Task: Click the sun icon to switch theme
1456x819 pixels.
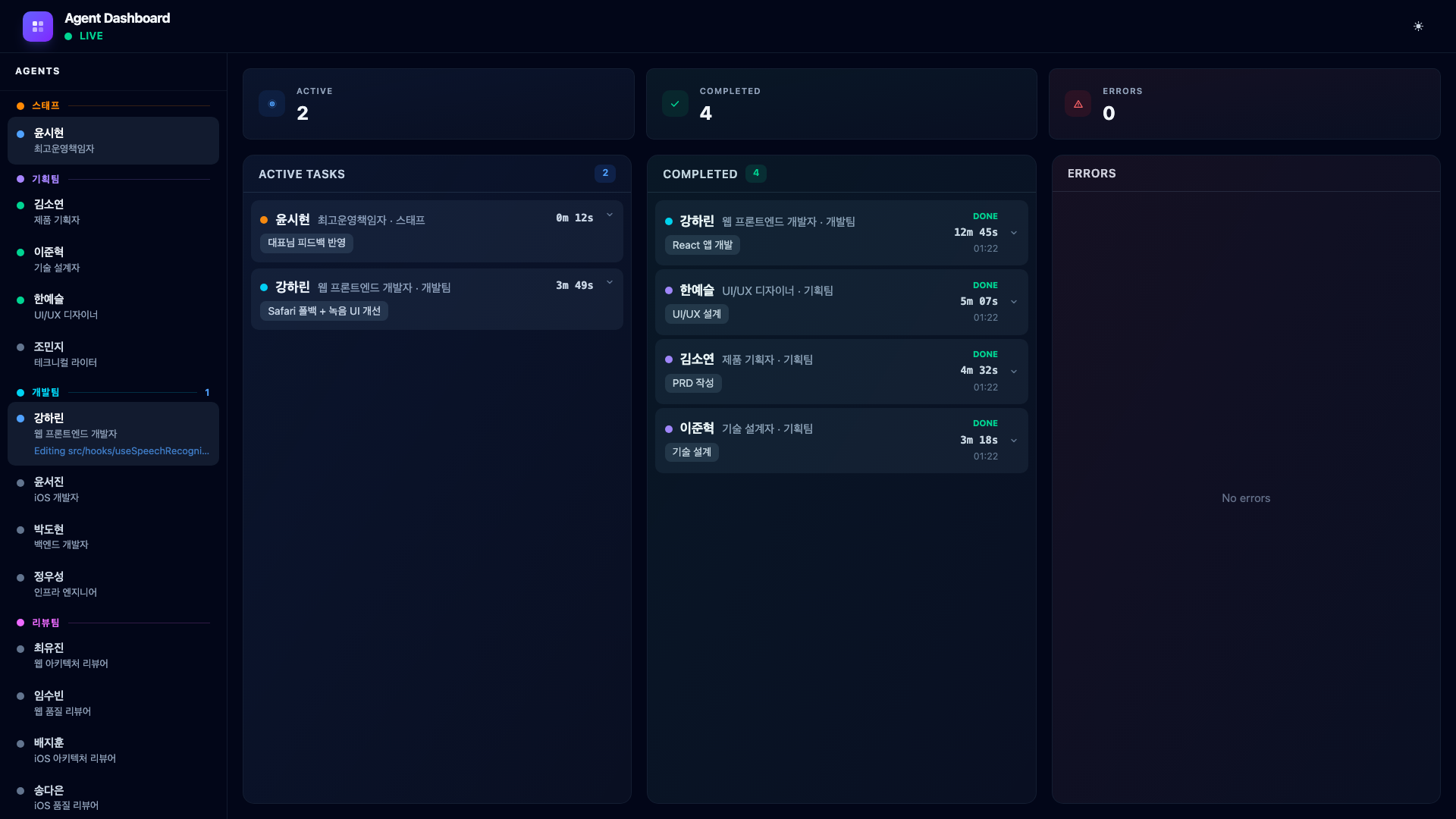Action: coord(1418,26)
